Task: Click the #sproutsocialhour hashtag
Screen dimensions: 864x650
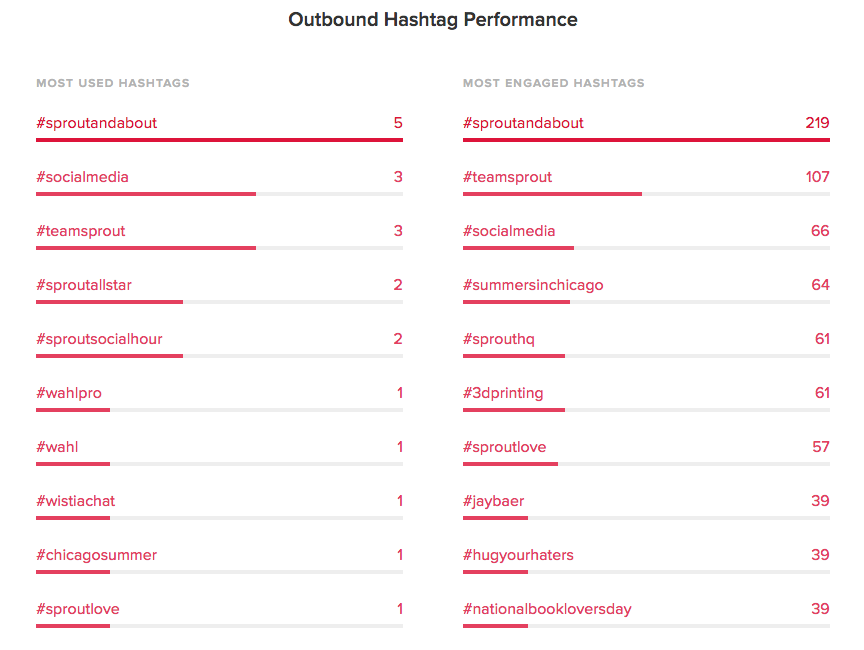Action: (x=99, y=339)
